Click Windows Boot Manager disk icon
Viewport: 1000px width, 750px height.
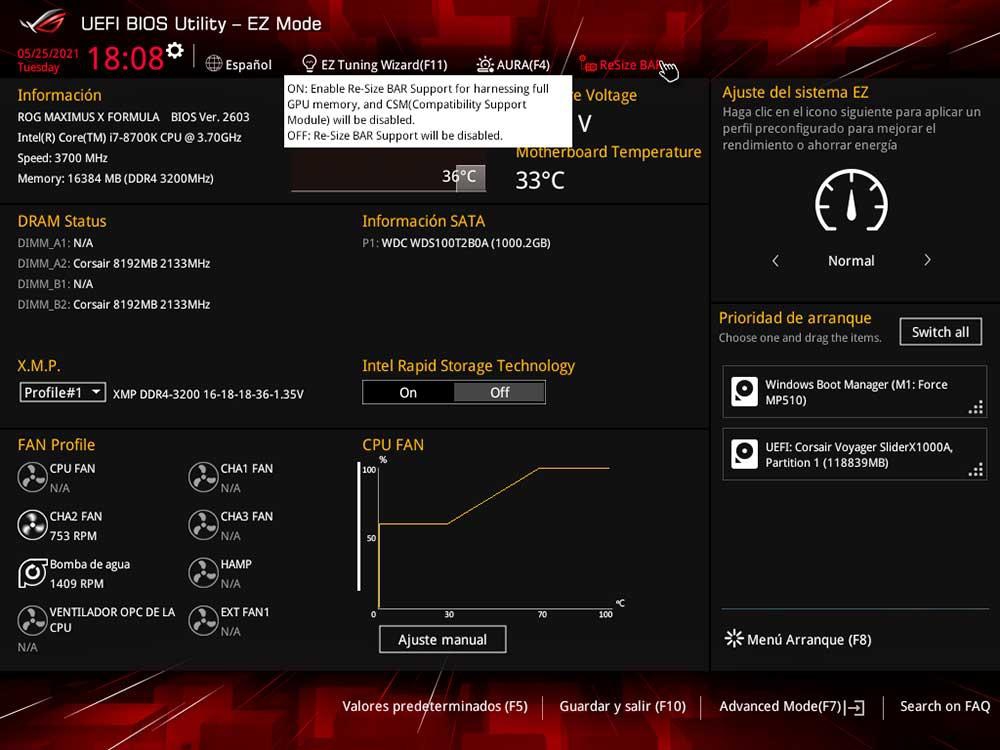click(x=744, y=392)
